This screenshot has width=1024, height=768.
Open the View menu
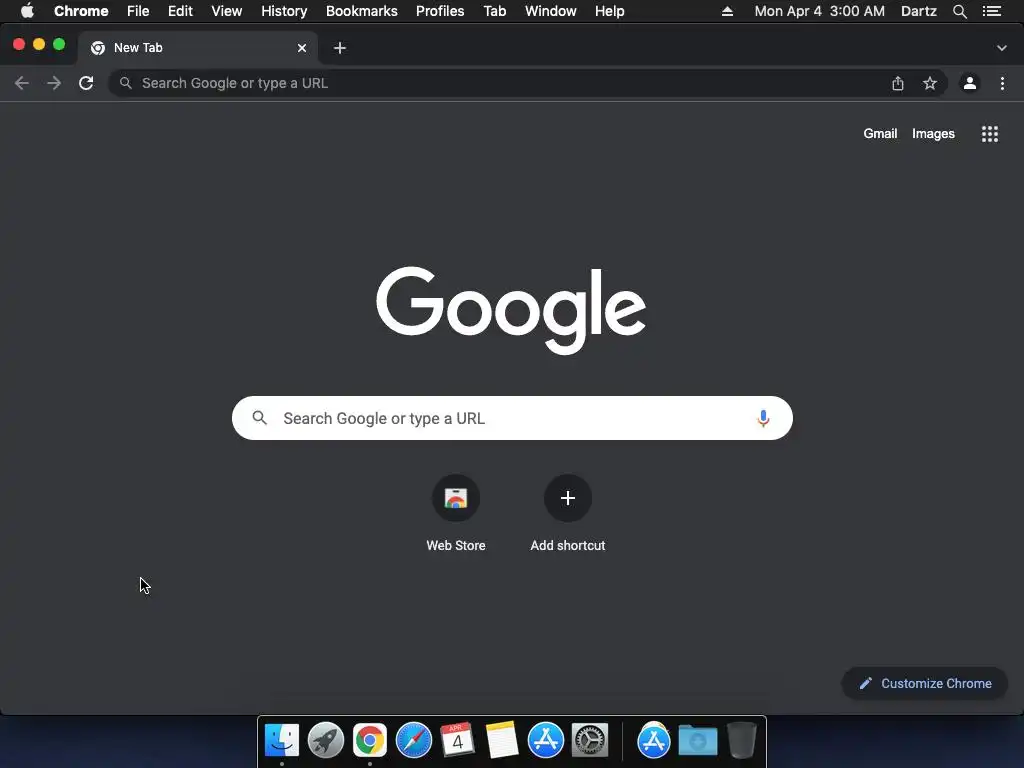click(x=227, y=11)
